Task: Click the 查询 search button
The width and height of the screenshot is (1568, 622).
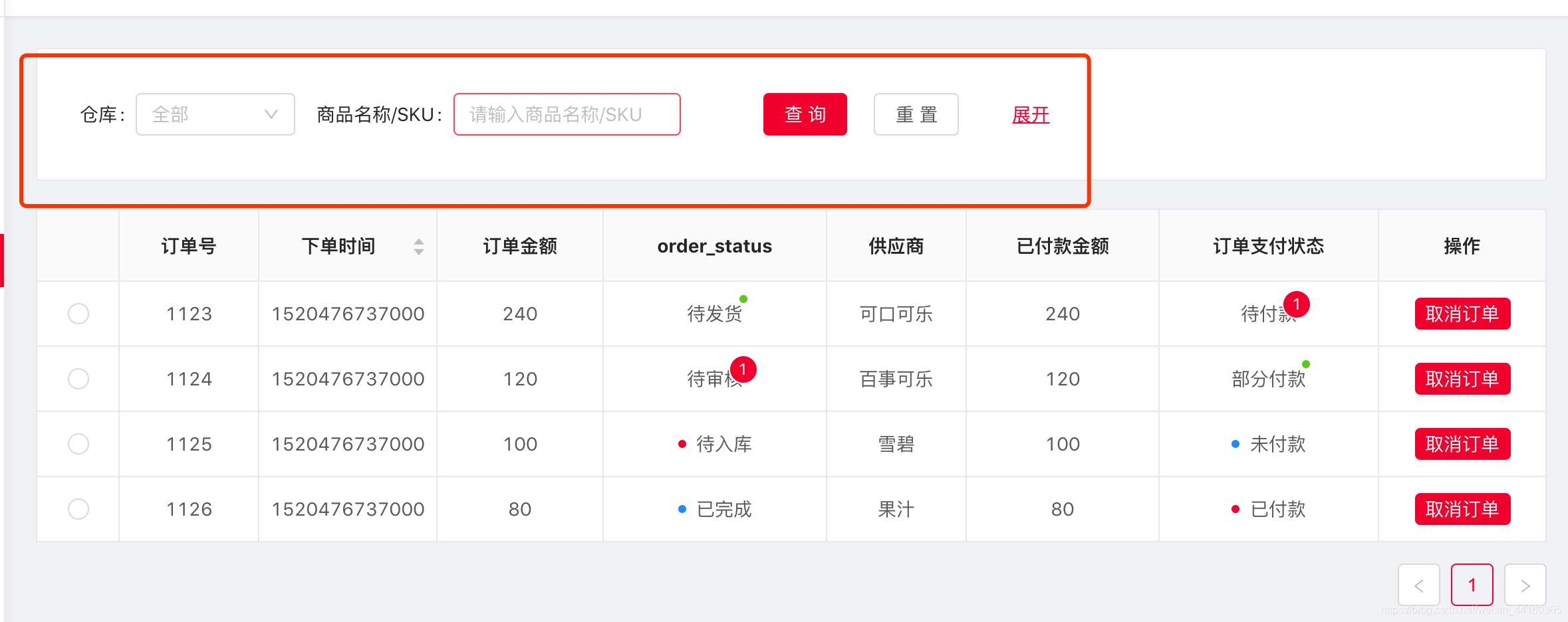Action: 805,114
